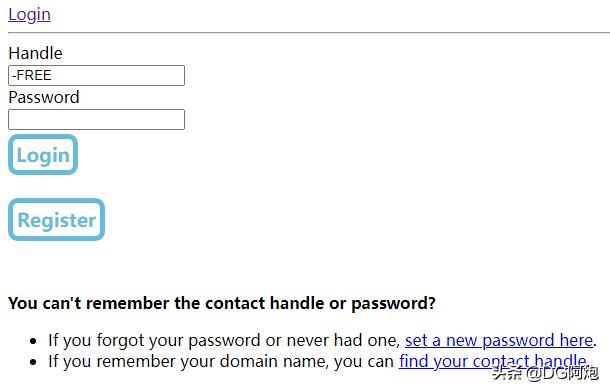Click the first bullet point marker
This screenshot has height=392, width=610.
33,341
